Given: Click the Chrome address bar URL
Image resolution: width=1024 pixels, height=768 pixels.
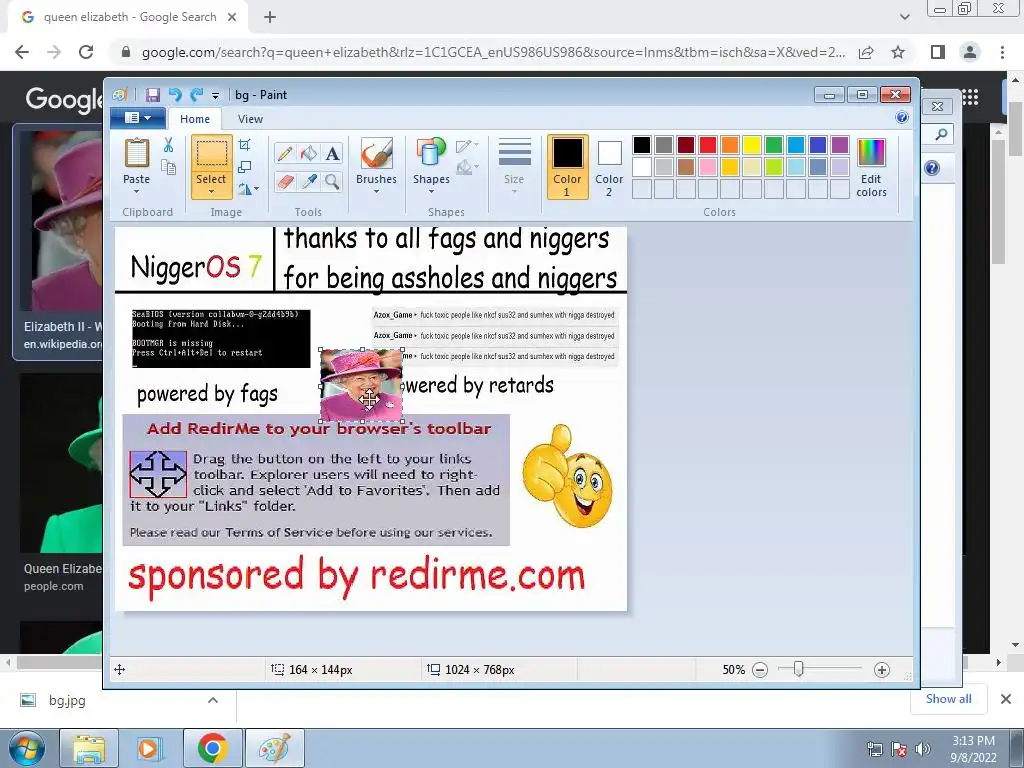Looking at the screenshot, I should (493, 52).
